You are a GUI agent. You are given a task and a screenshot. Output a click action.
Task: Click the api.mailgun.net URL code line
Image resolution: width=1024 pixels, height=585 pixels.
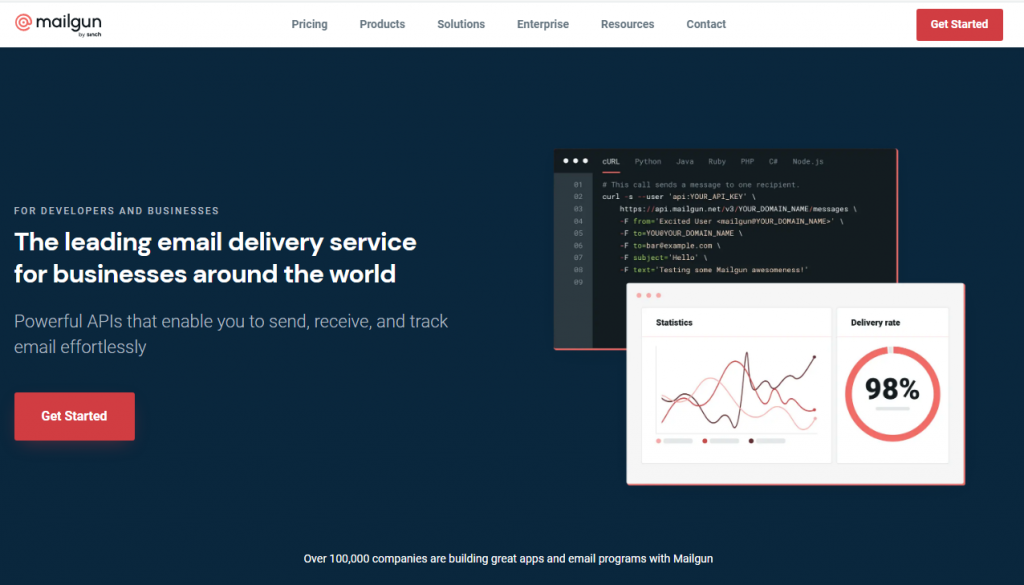pyautogui.click(x=738, y=209)
